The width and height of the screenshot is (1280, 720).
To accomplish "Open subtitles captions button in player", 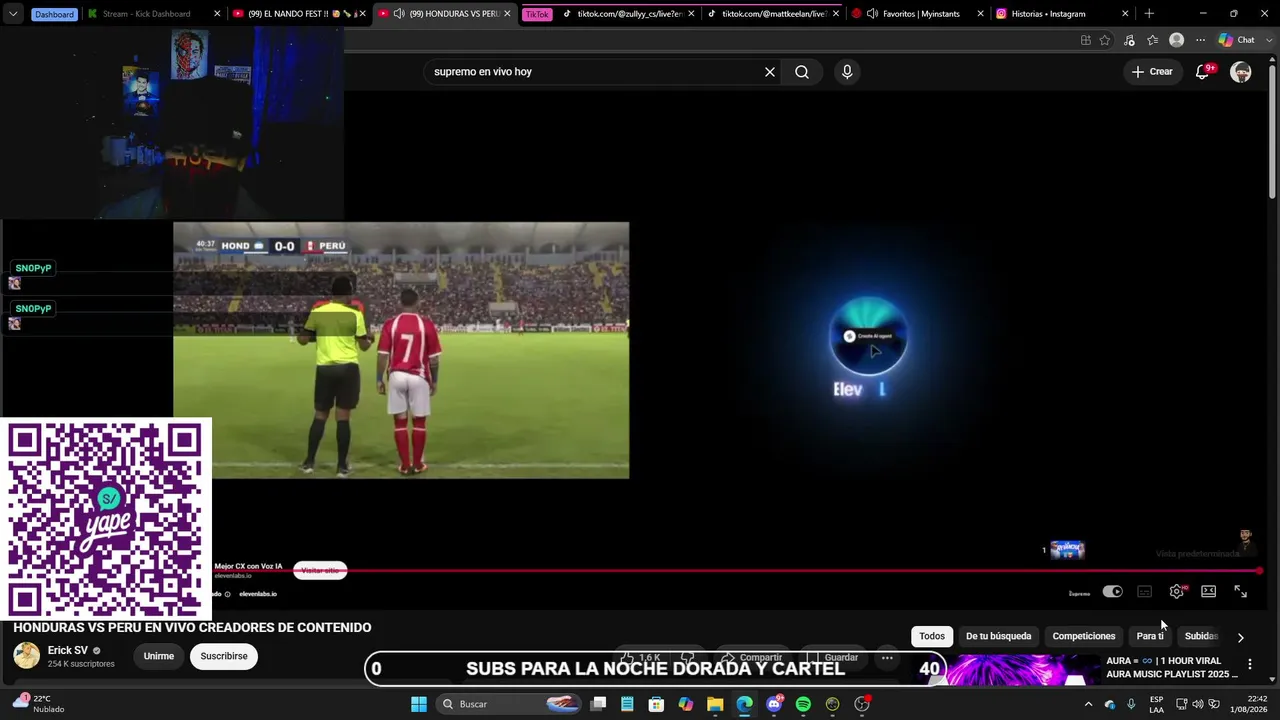I will (1145, 592).
